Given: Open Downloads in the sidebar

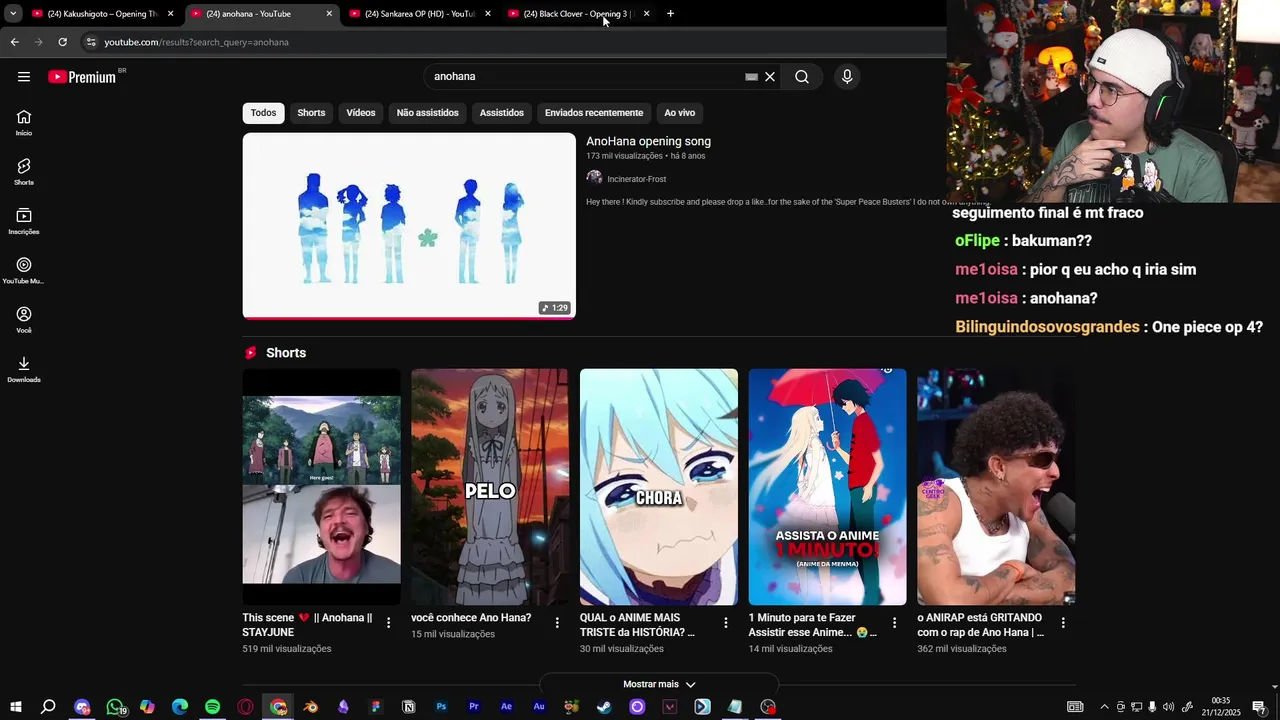Looking at the screenshot, I should point(24,369).
